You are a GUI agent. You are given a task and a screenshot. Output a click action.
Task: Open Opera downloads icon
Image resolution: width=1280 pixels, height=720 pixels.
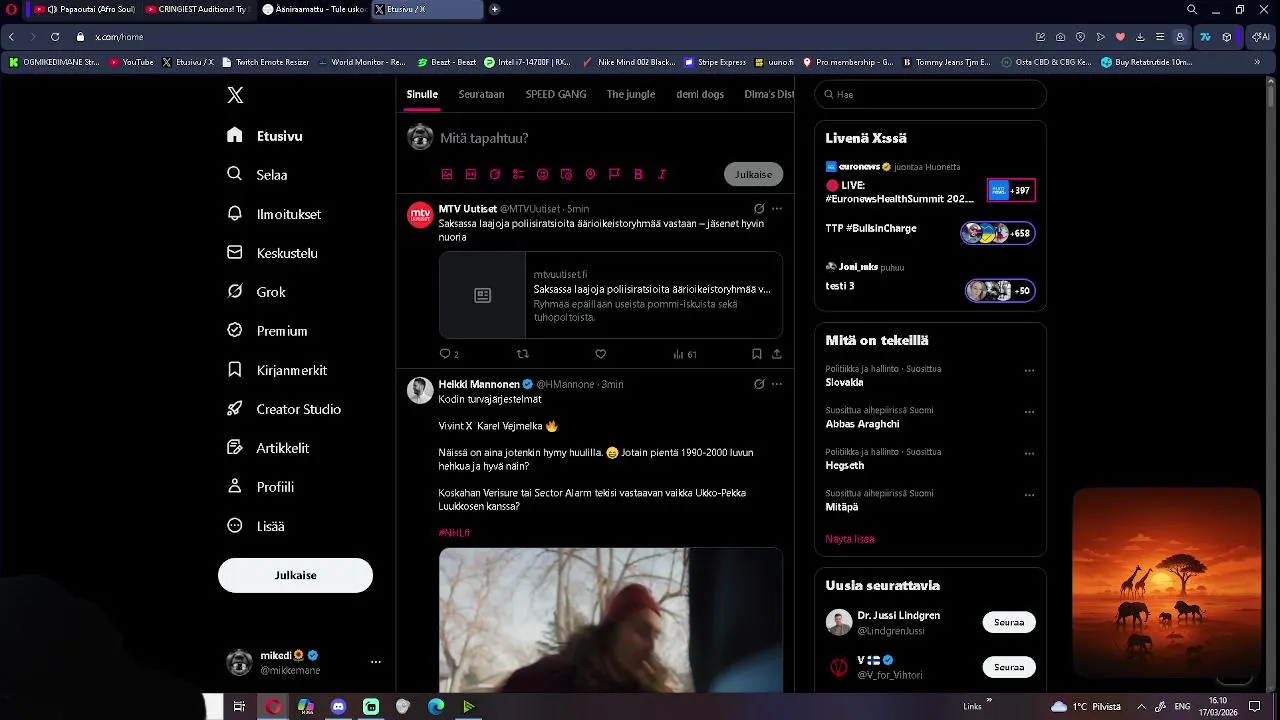coord(1140,37)
